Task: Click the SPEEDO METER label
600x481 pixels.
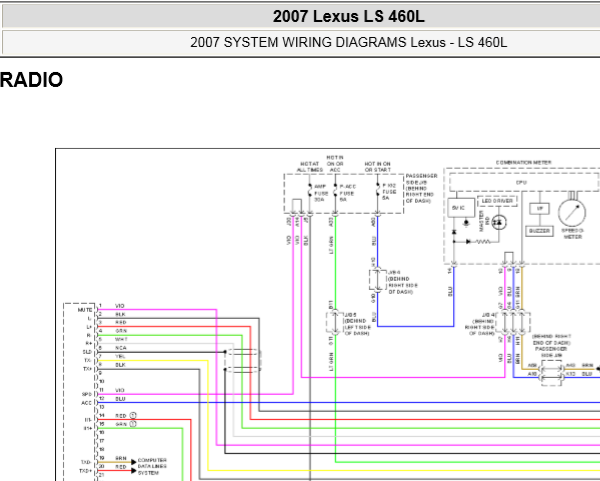Action: click(572, 234)
